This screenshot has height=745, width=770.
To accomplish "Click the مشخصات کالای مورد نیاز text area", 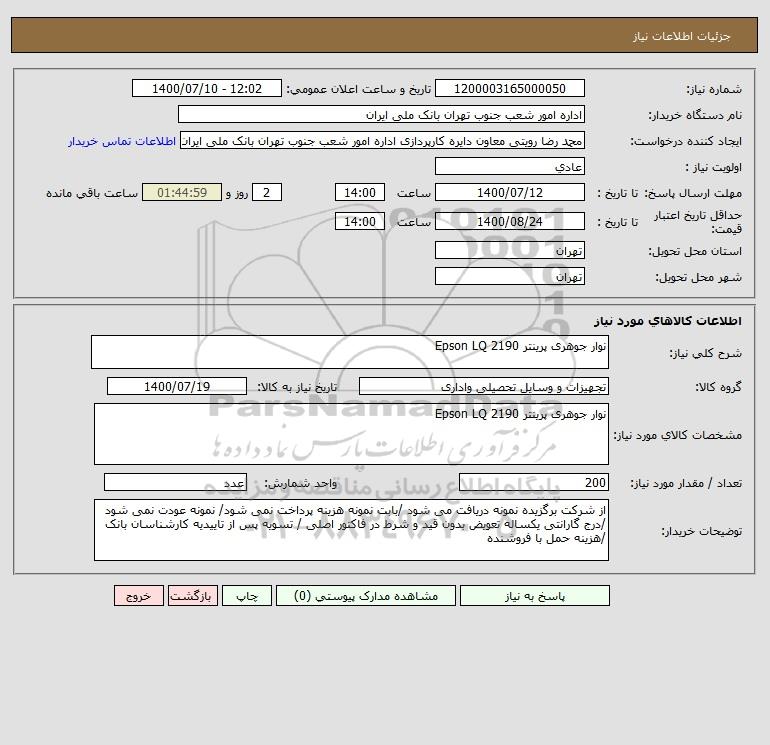I will point(351,434).
